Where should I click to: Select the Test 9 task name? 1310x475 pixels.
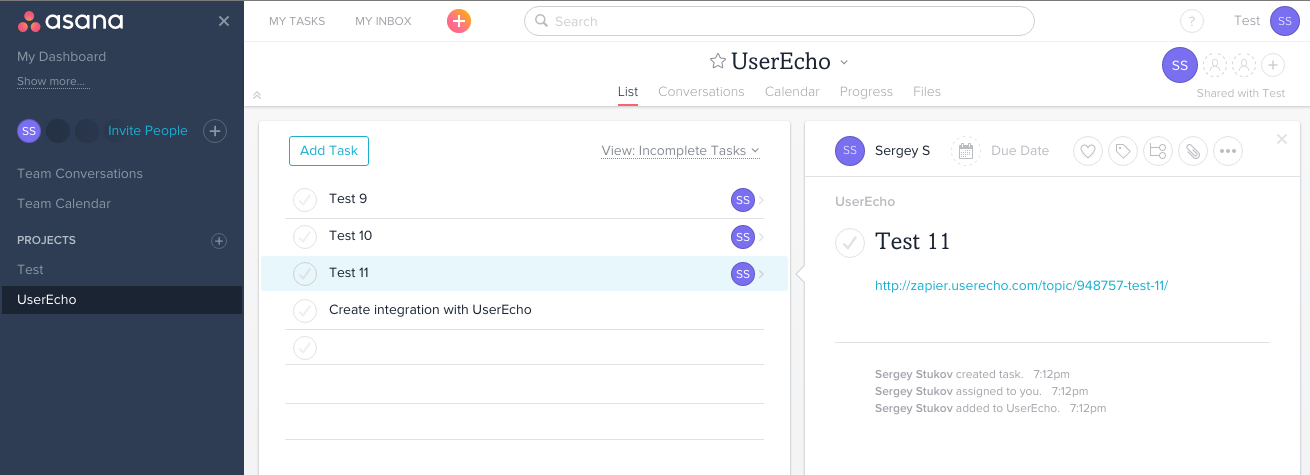pos(348,199)
